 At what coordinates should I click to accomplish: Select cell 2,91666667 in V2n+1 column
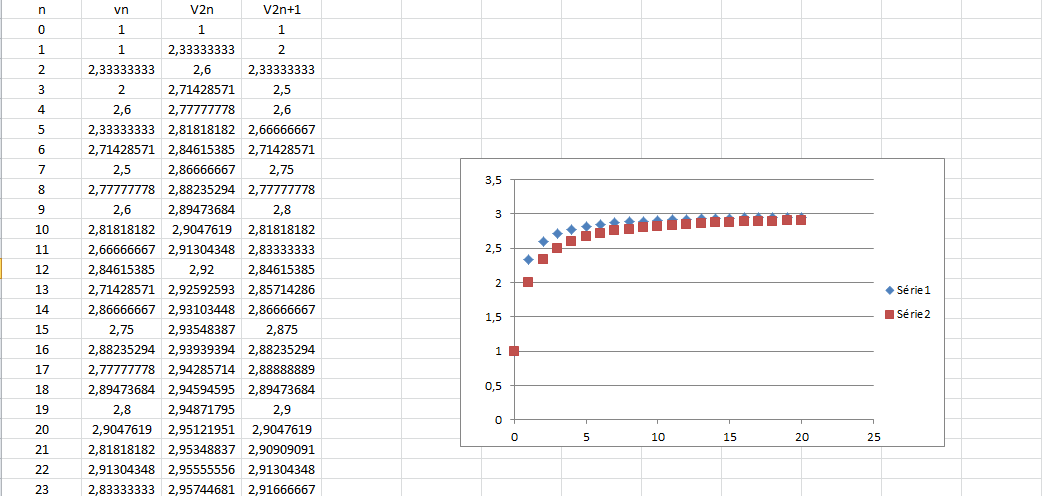(x=281, y=488)
